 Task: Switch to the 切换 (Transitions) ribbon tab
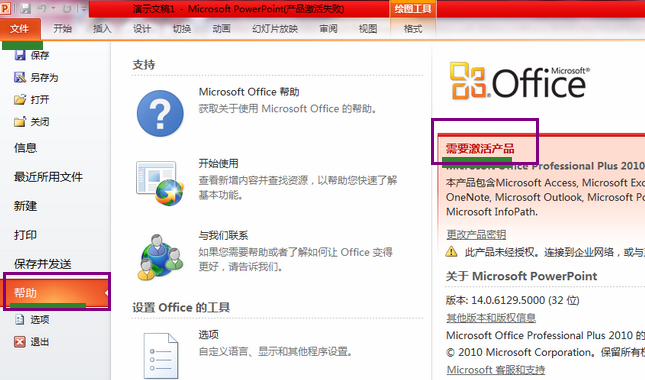tap(181, 29)
